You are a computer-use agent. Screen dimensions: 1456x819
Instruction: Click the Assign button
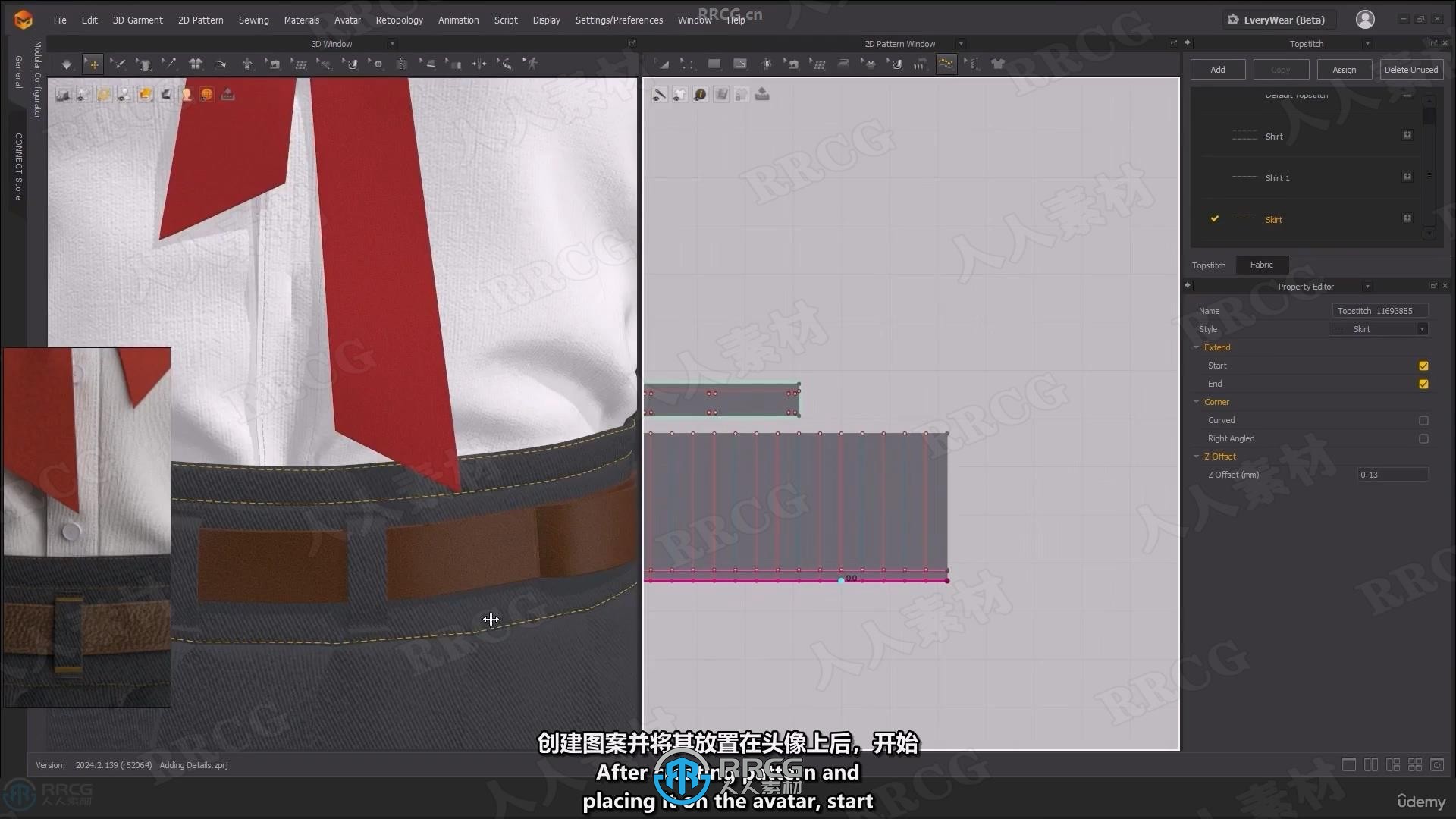(1344, 70)
